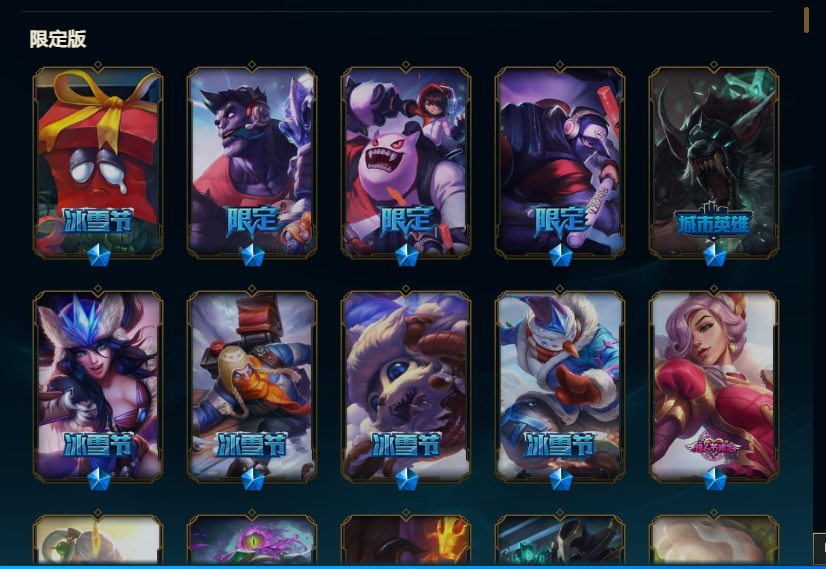826x569 pixels.
Task: Click blue gem under Dr. Mundo headphones skin
Action: pos(252,255)
